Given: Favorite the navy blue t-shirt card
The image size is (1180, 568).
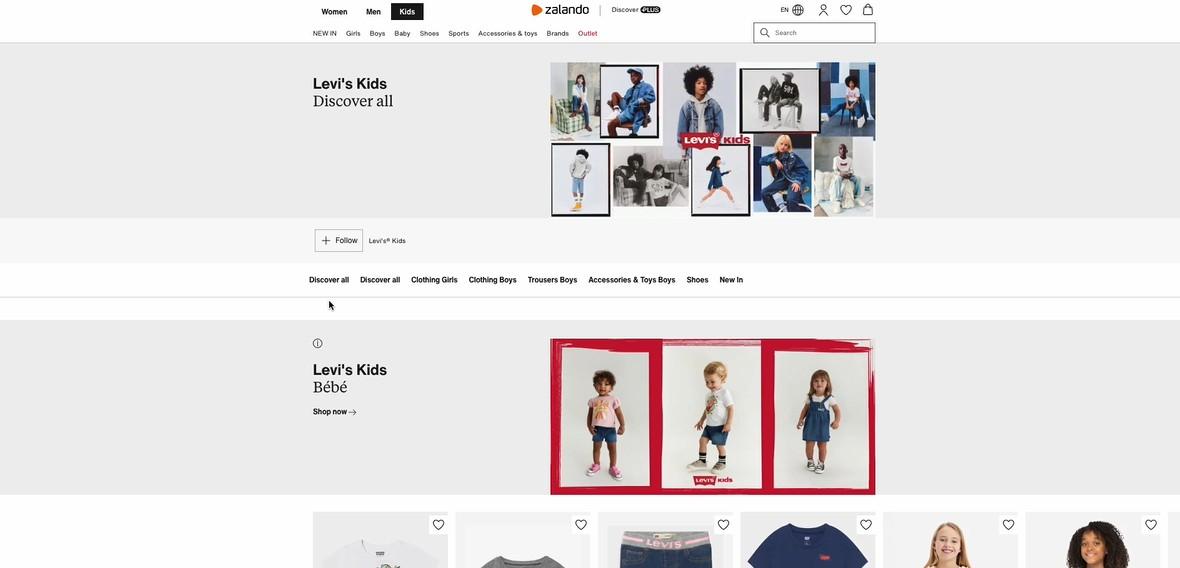Looking at the screenshot, I should (x=865, y=524).
